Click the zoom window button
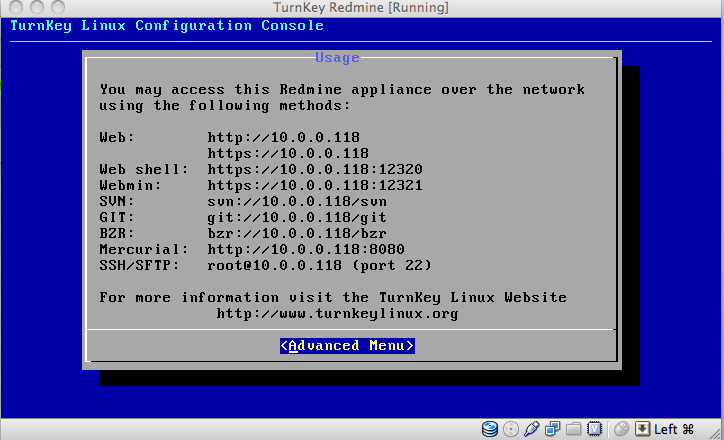Image resolution: width=724 pixels, height=440 pixels. pos(58,6)
